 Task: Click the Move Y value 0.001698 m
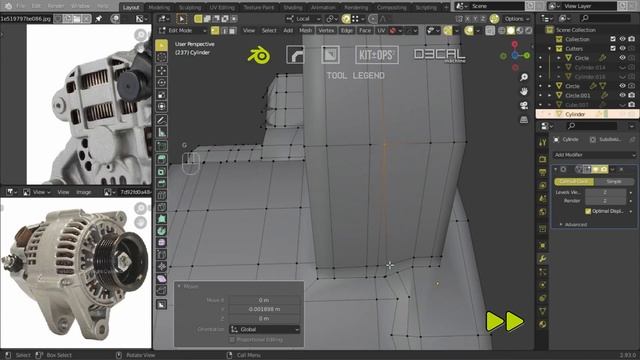coord(264,309)
